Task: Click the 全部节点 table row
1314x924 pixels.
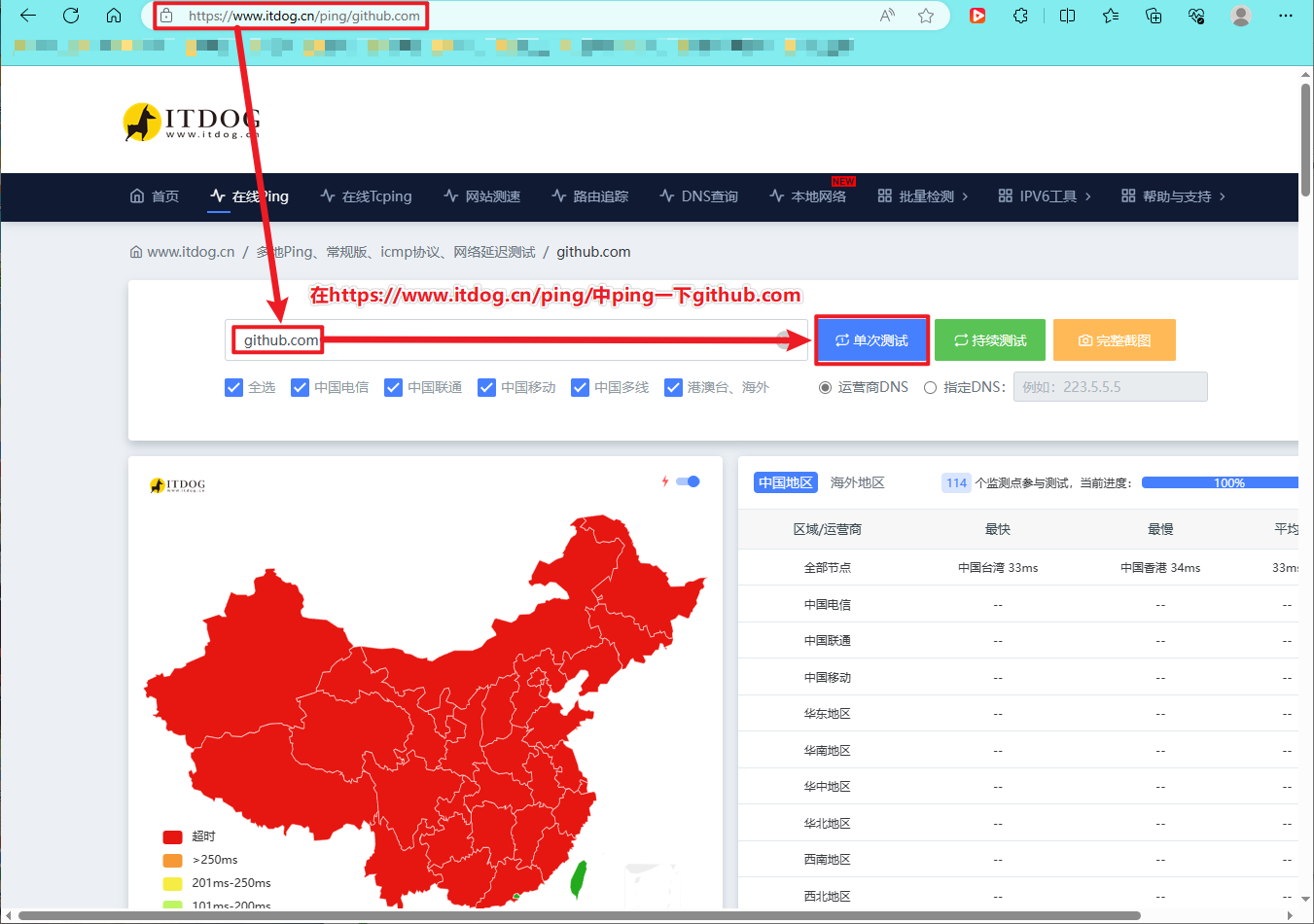Action: click(1018, 567)
